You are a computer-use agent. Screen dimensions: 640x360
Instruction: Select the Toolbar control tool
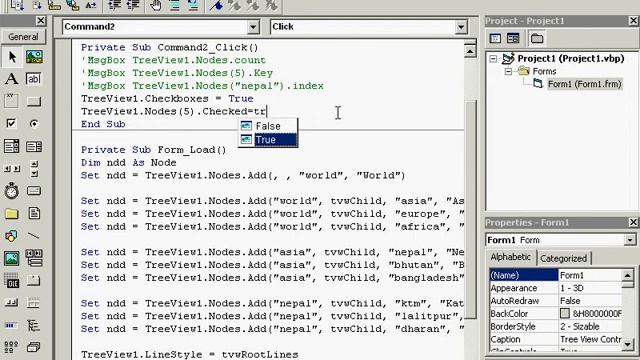click(11, 303)
